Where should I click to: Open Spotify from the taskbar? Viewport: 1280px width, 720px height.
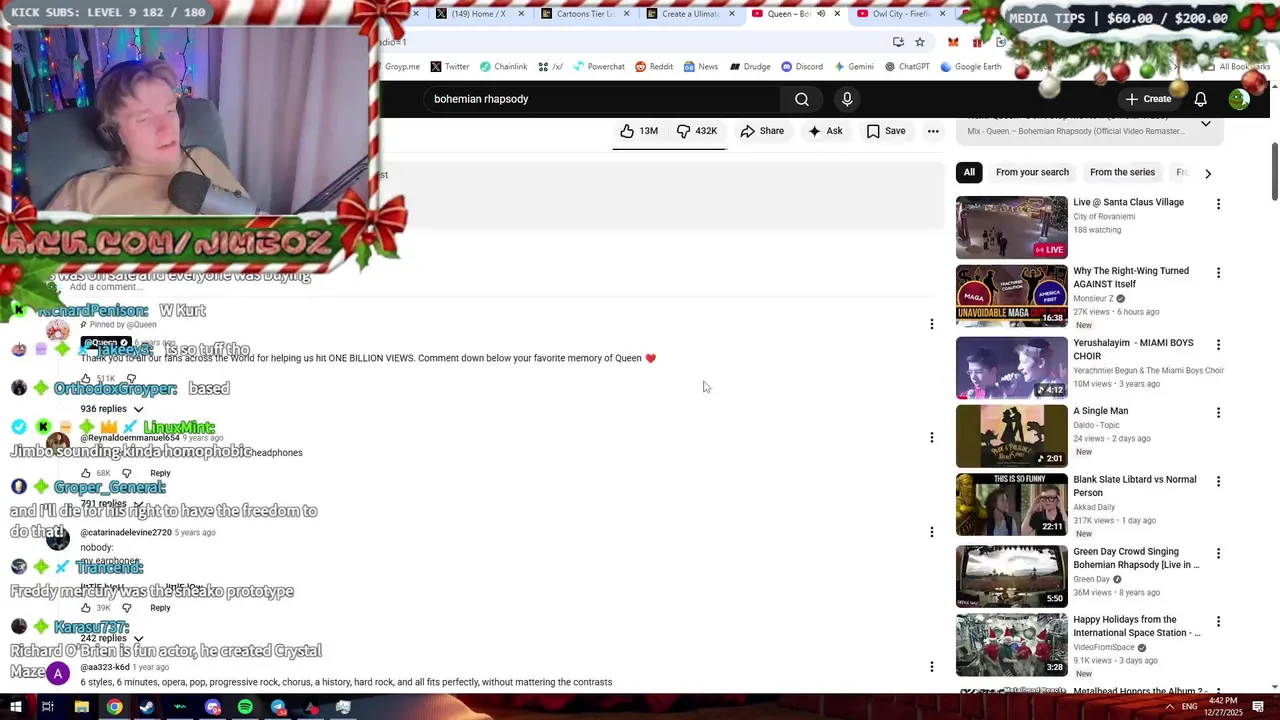[245, 707]
